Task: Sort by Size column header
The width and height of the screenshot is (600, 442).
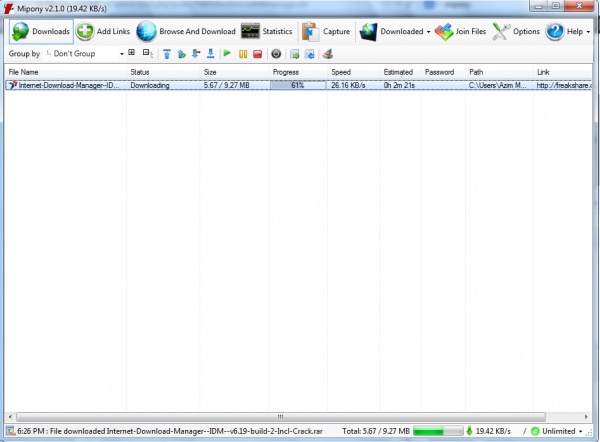Action: pos(234,72)
